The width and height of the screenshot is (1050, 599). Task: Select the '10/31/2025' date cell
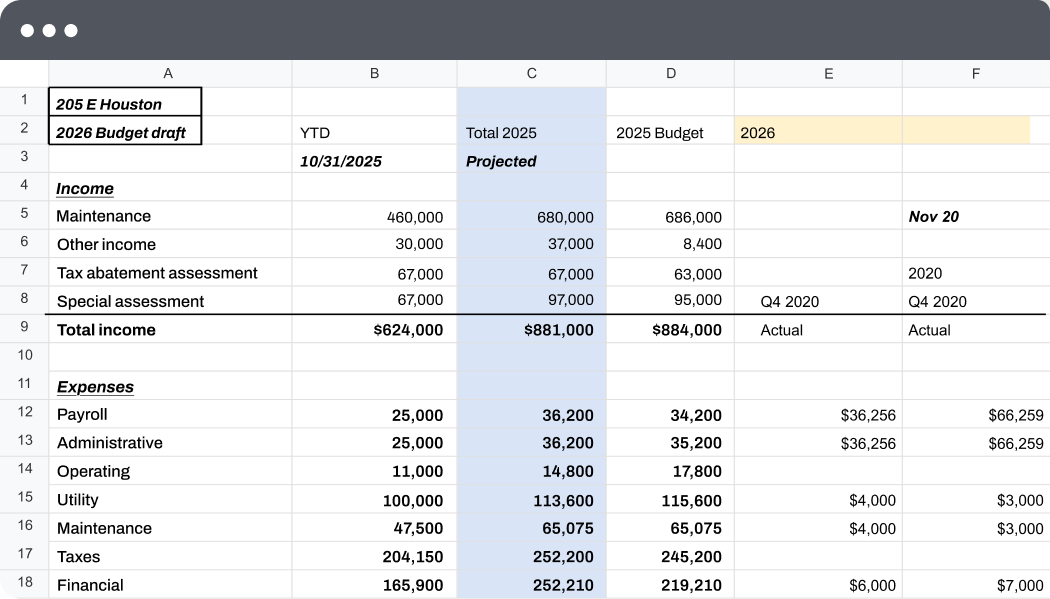[x=374, y=159]
